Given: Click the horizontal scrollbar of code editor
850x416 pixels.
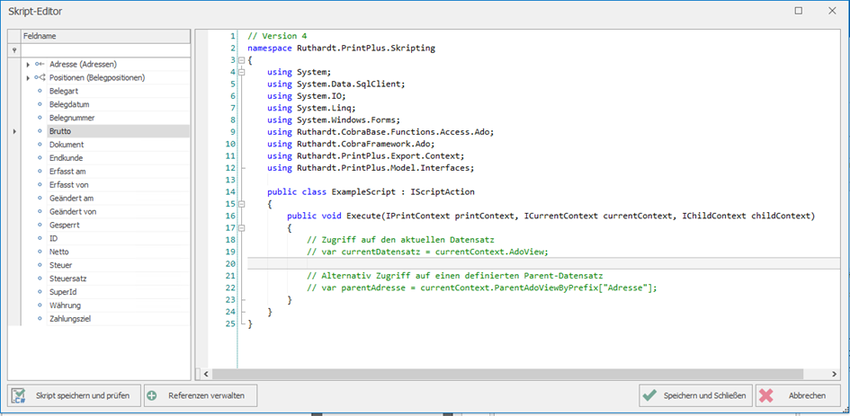Looking at the screenshot, I should pos(507,374).
